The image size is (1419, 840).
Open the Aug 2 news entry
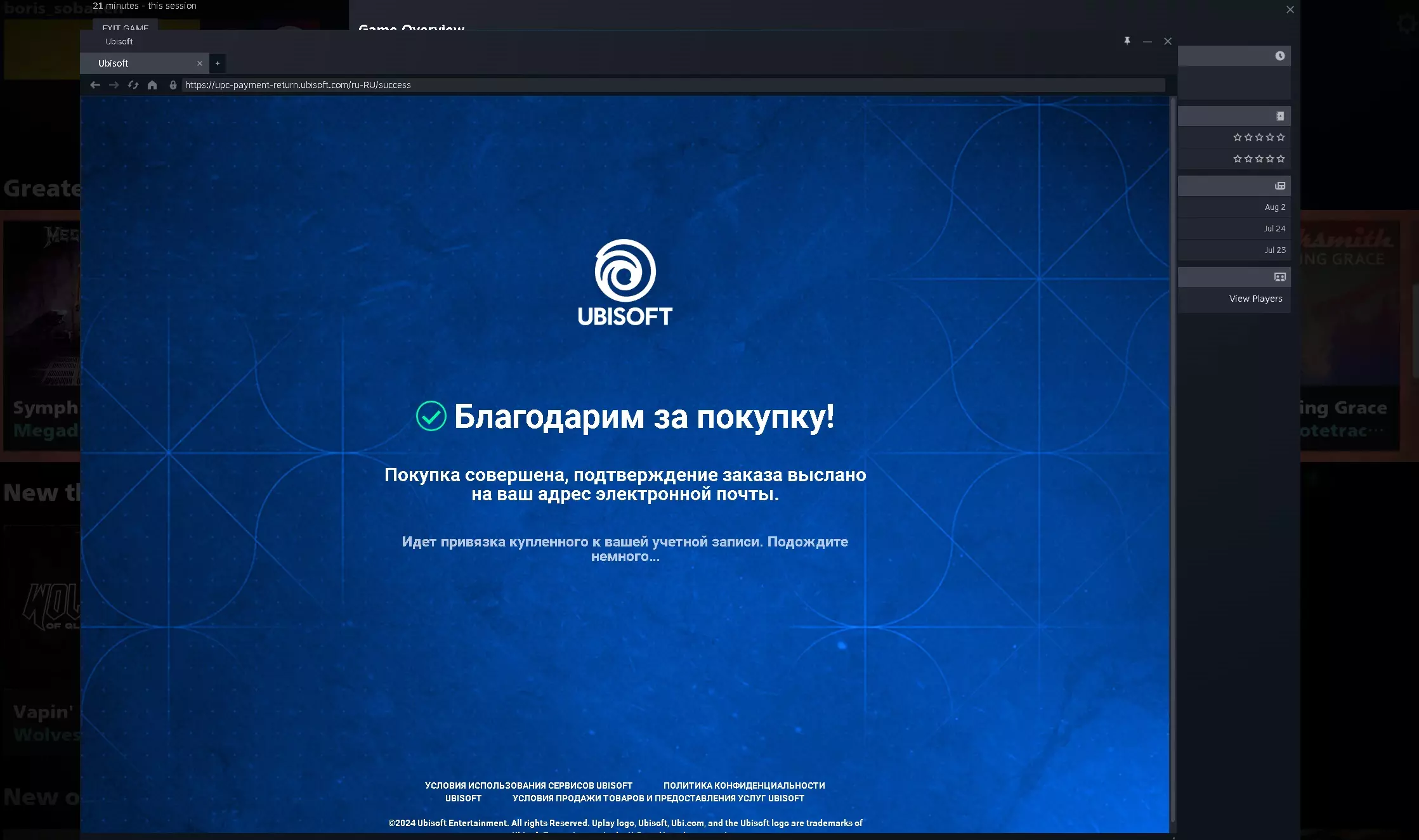point(1274,207)
